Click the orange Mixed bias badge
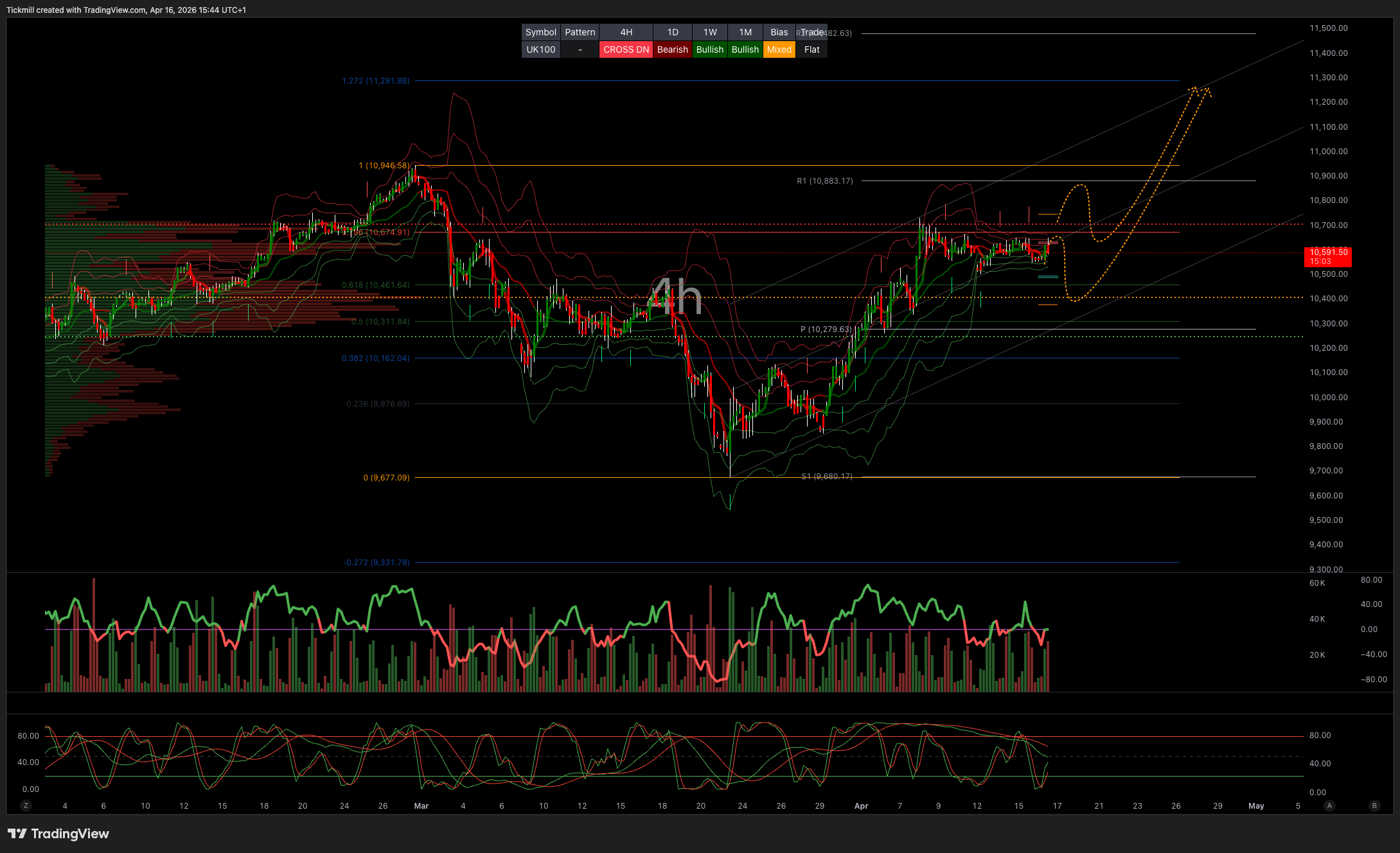This screenshot has width=1400, height=853. (x=779, y=49)
